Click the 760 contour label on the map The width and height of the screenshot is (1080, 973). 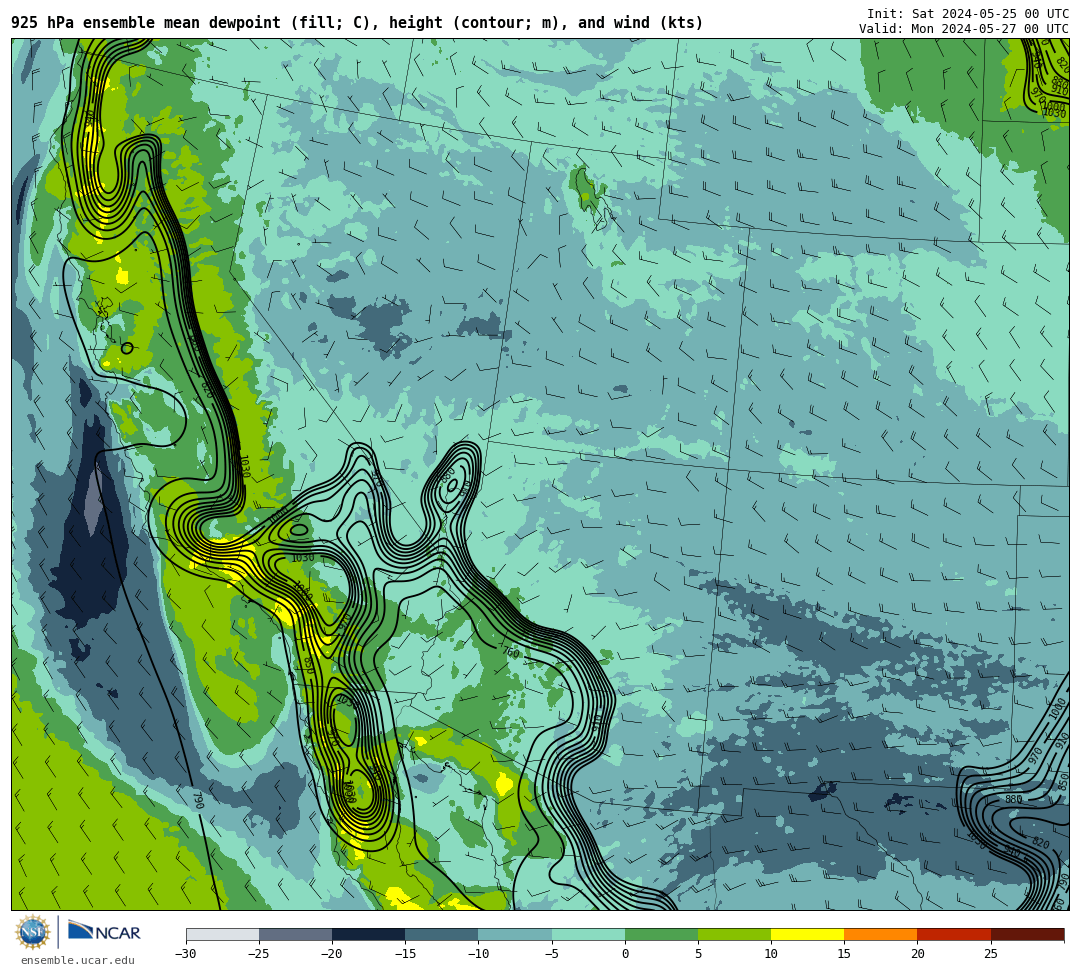(510, 651)
